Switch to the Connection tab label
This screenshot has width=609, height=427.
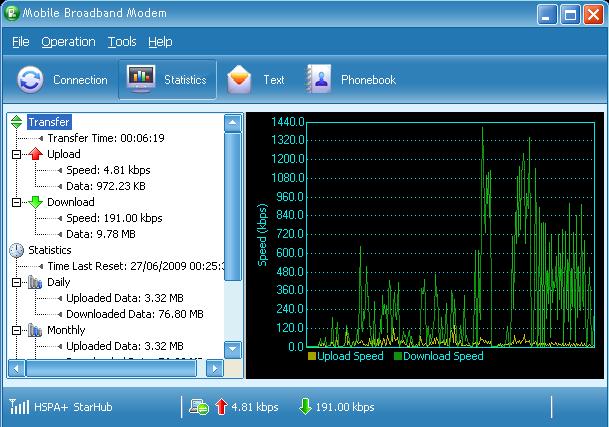tap(80, 80)
